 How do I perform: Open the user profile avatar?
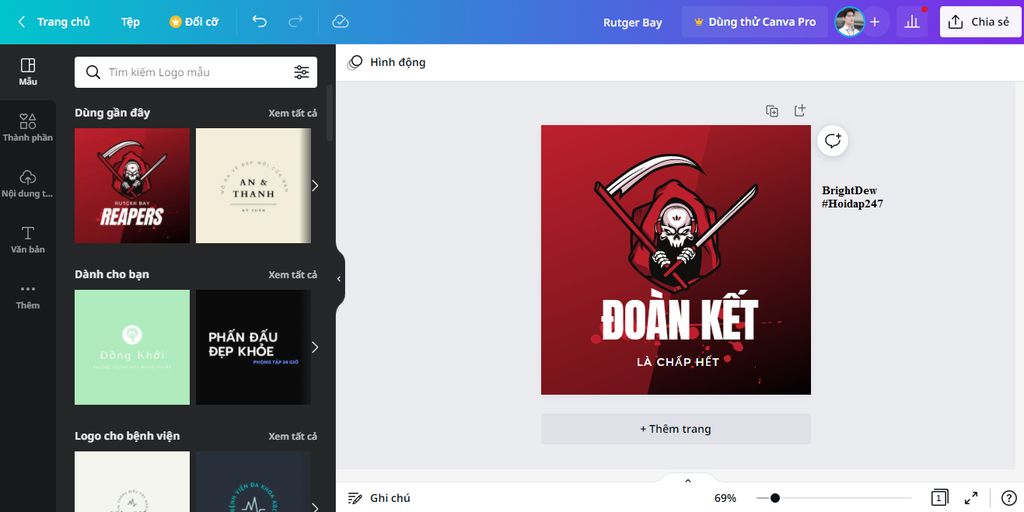pos(849,22)
